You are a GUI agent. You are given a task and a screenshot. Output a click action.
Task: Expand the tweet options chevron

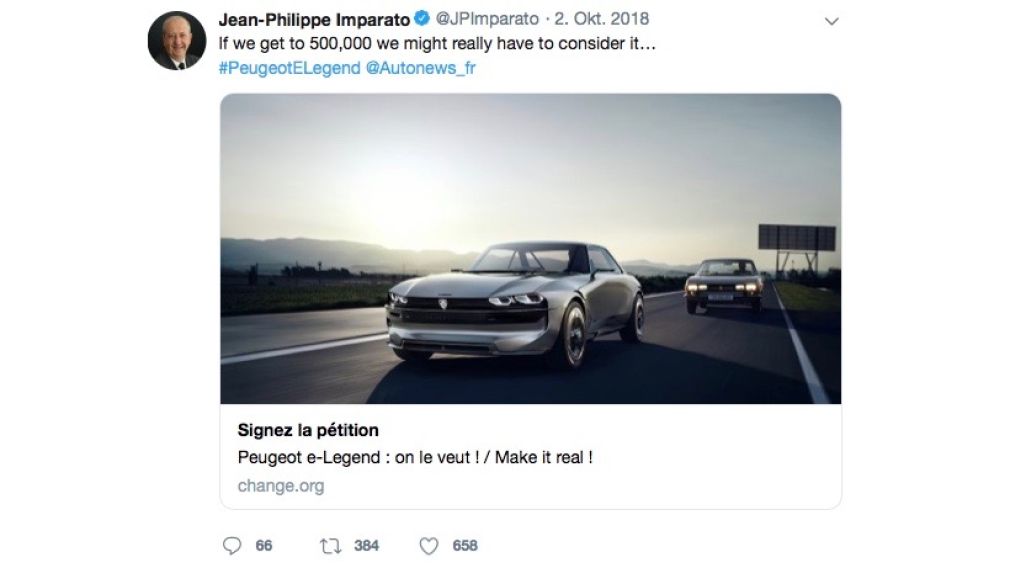(830, 20)
